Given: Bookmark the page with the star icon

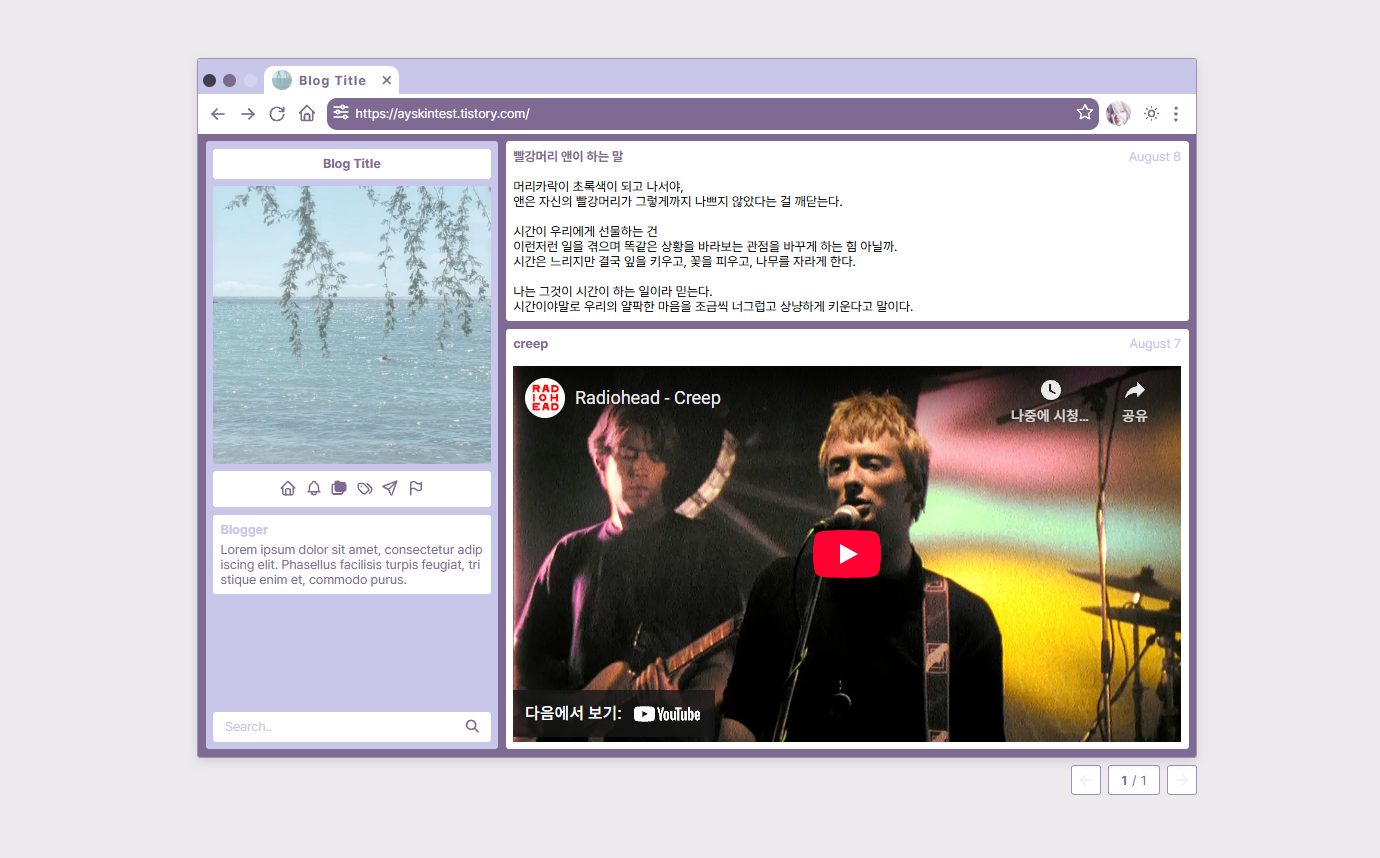Looking at the screenshot, I should (1085, 112).
